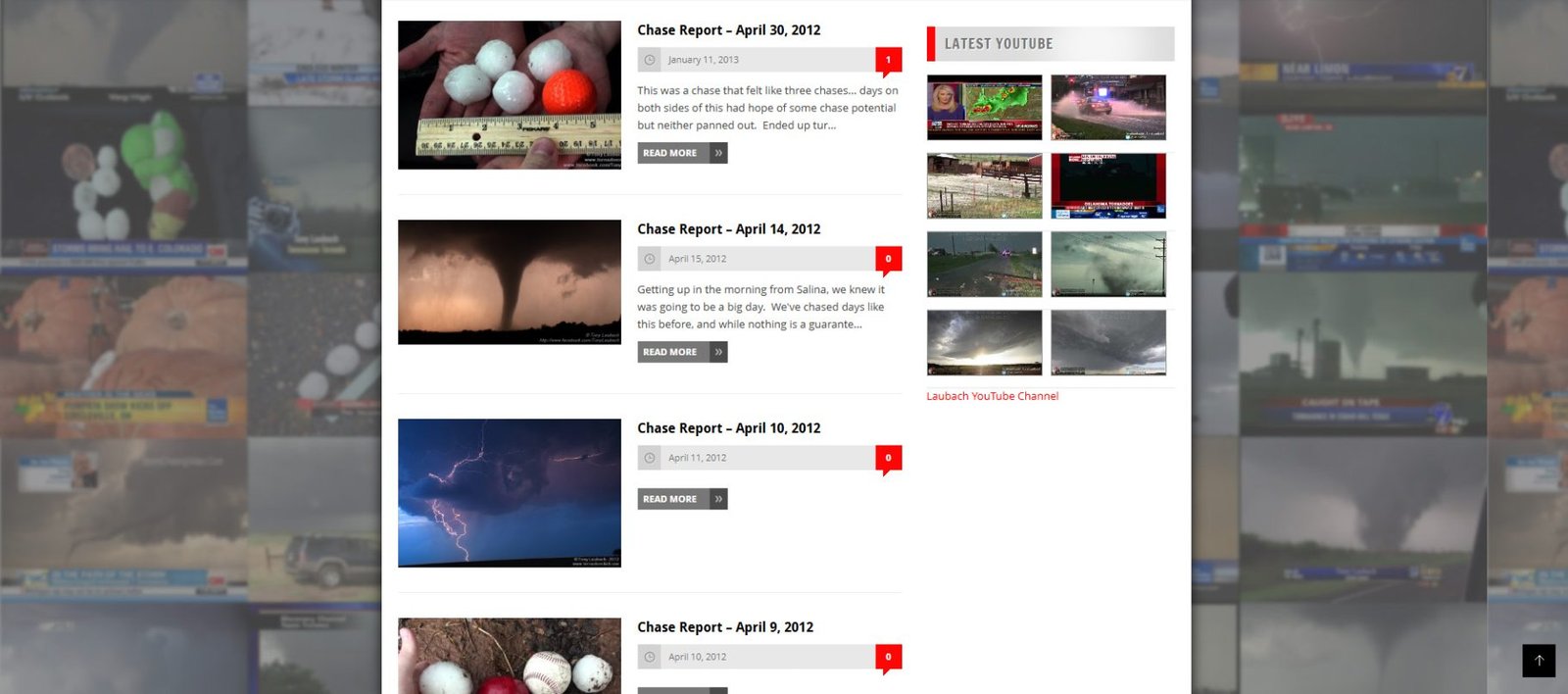Screen dimensions: 1568x694
Task: Click Read More under April 30, 2012 report
Action: [682, 153]
